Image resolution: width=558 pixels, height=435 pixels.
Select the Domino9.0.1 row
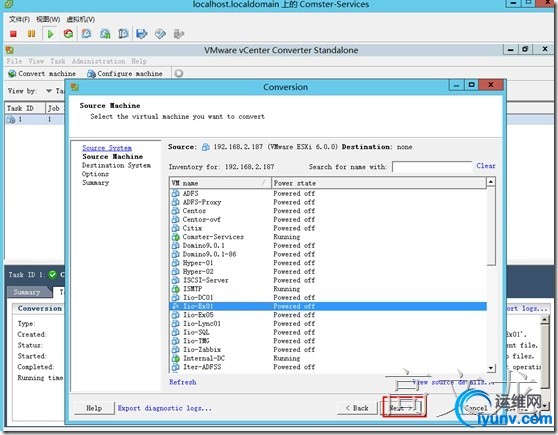(x=328, y=245)
